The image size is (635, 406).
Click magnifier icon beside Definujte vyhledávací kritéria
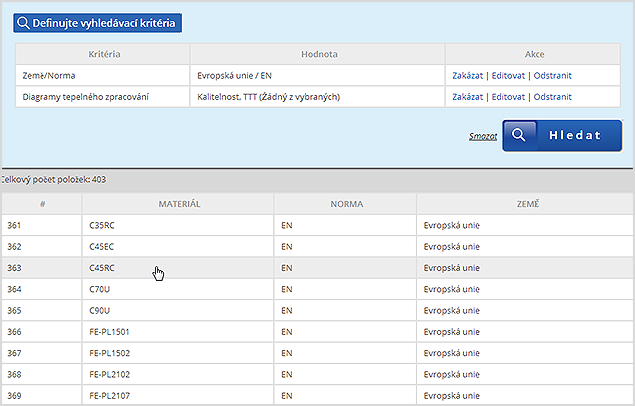tap(23, 23)
